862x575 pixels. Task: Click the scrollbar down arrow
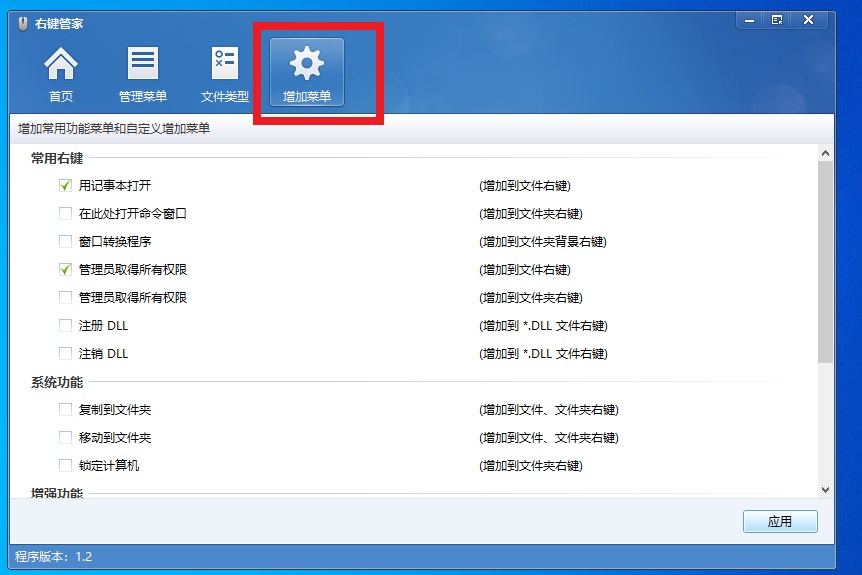pos(825,489)
